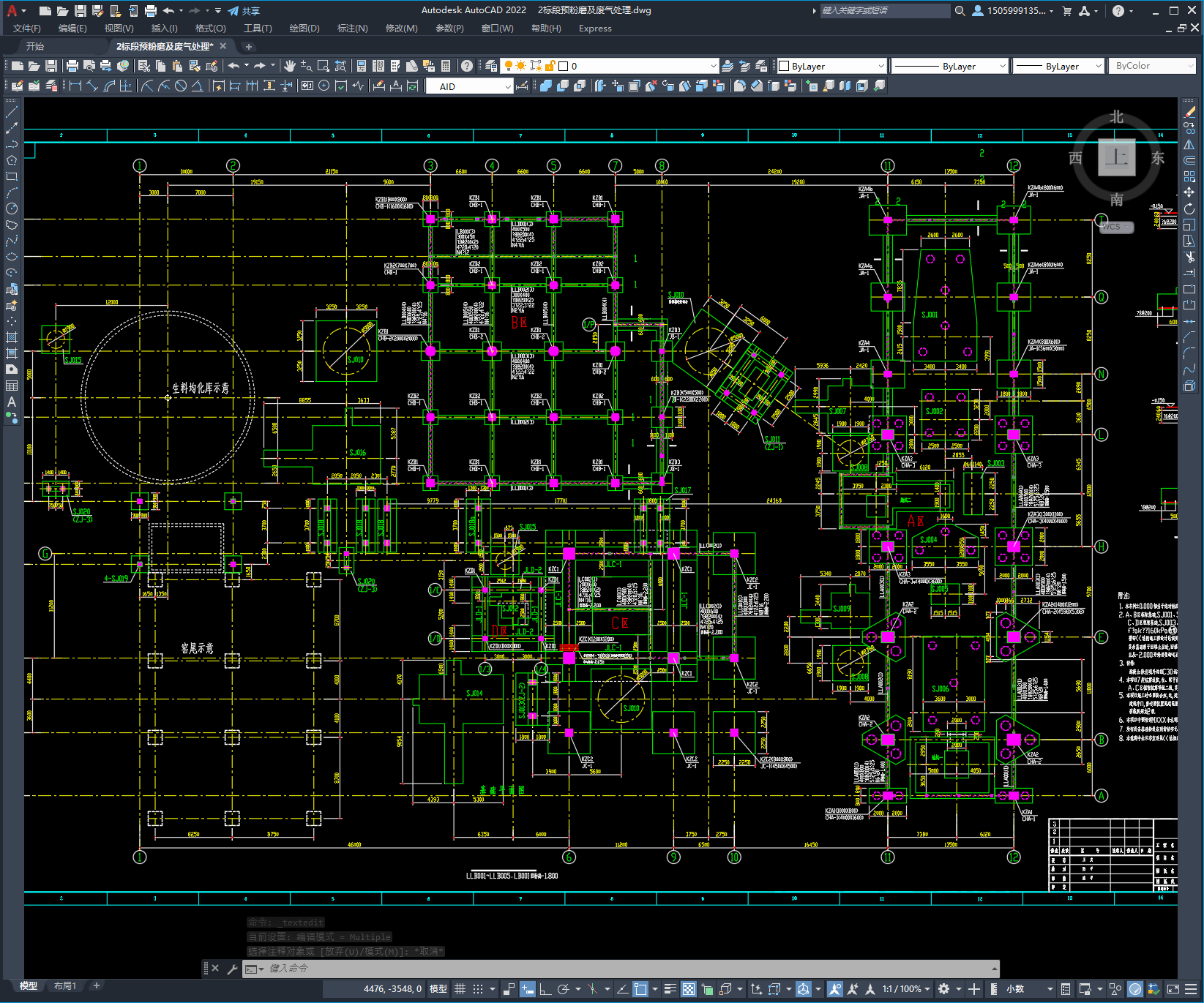Toggle lineweight display in status bar
This screenshot has height=1003, width=1204.
(670, 989)
